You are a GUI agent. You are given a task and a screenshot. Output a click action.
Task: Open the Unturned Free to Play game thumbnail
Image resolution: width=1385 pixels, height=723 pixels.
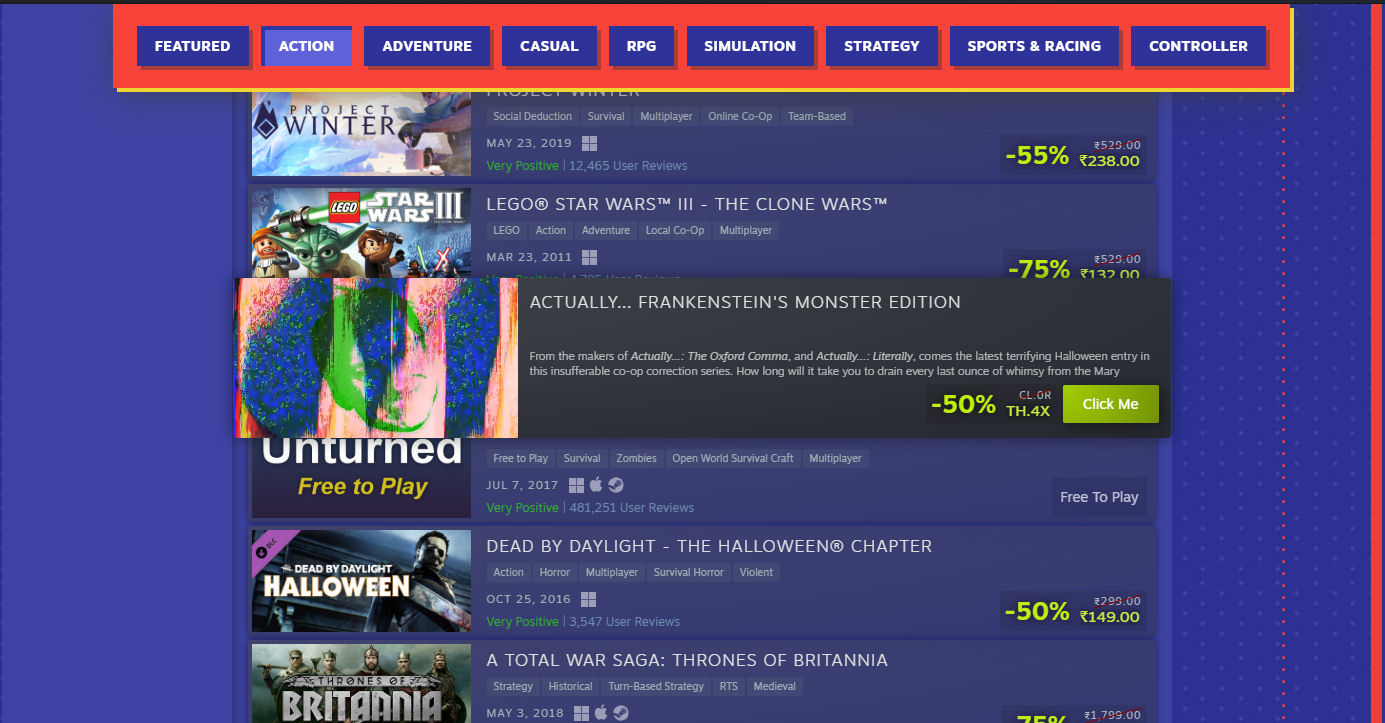361,477
